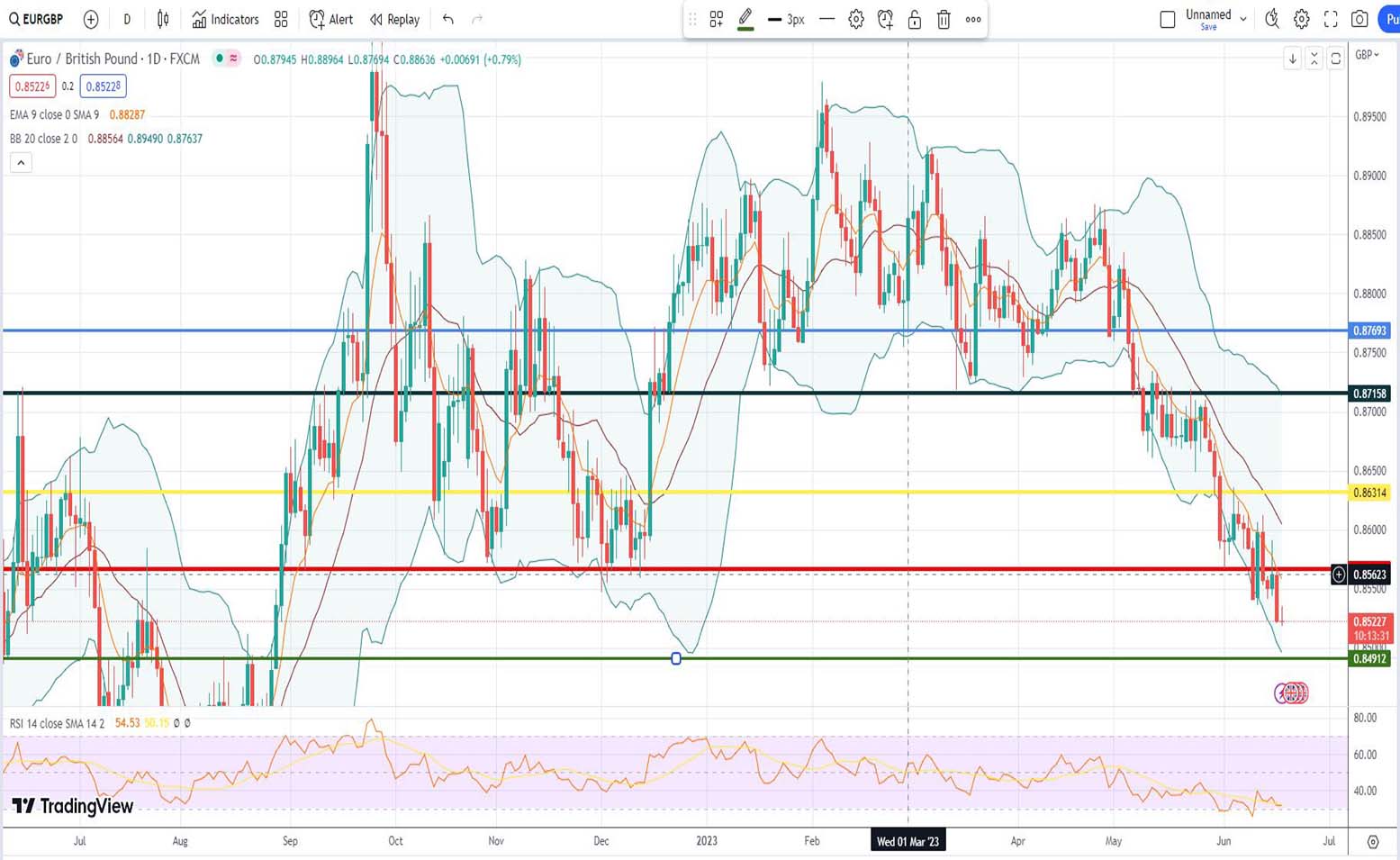Toggle lock on the selected drawing
The image size is (1400, 860).
point(914,19)
